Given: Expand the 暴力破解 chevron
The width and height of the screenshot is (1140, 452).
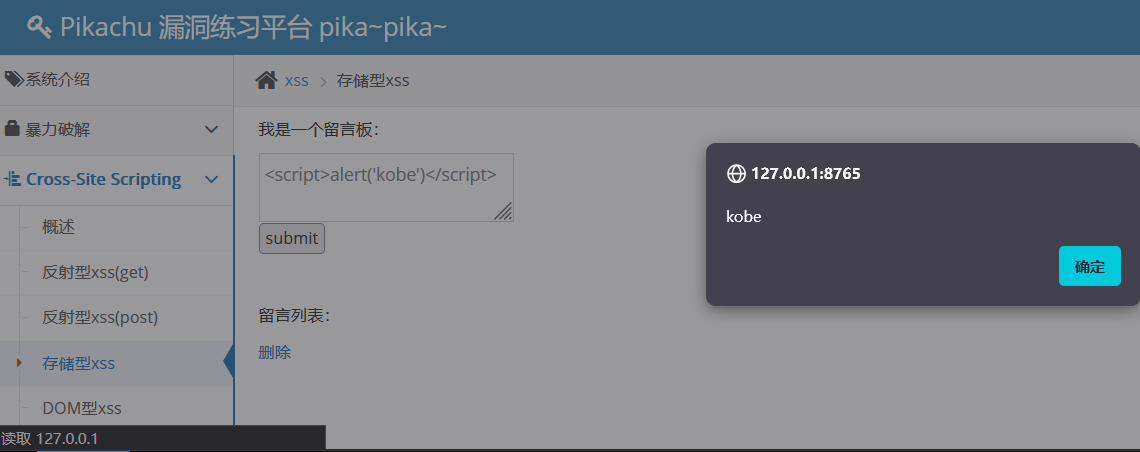Looking at the screenshot, I should (x=212, y=129).
